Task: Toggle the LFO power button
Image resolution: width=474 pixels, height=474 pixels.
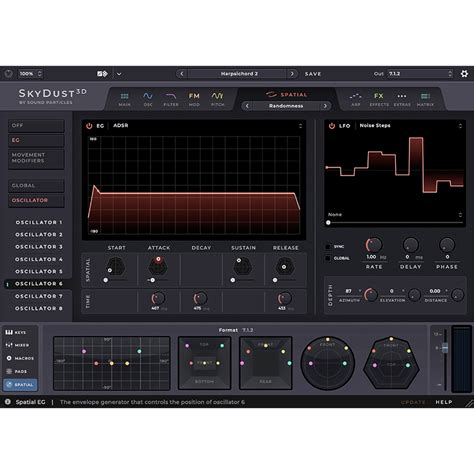Action: tap(332, 126)
